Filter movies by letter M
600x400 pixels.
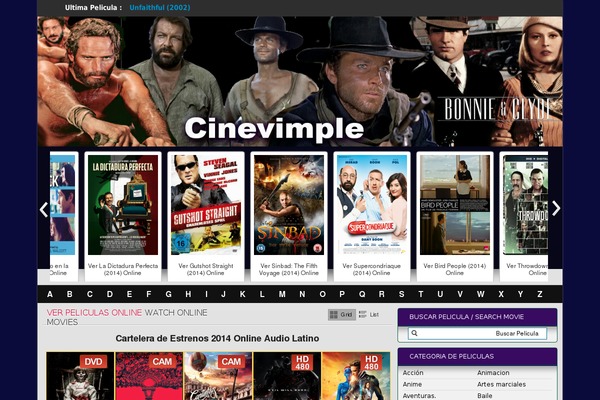pyautogui.click(x=282, y=294)
